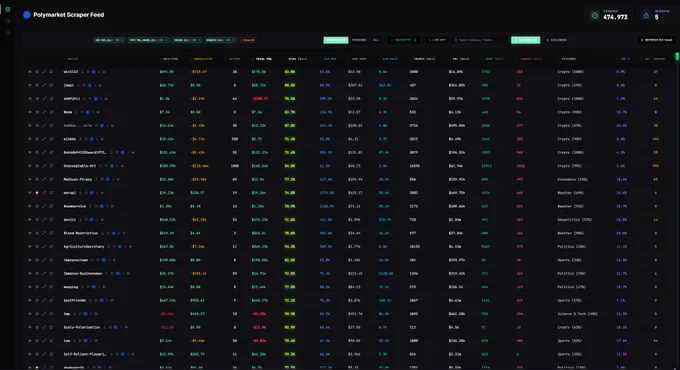Expand the Immense-Businessman row with arrows icon
The width and height of the screenshot is (680, 370).
point(44,273)
